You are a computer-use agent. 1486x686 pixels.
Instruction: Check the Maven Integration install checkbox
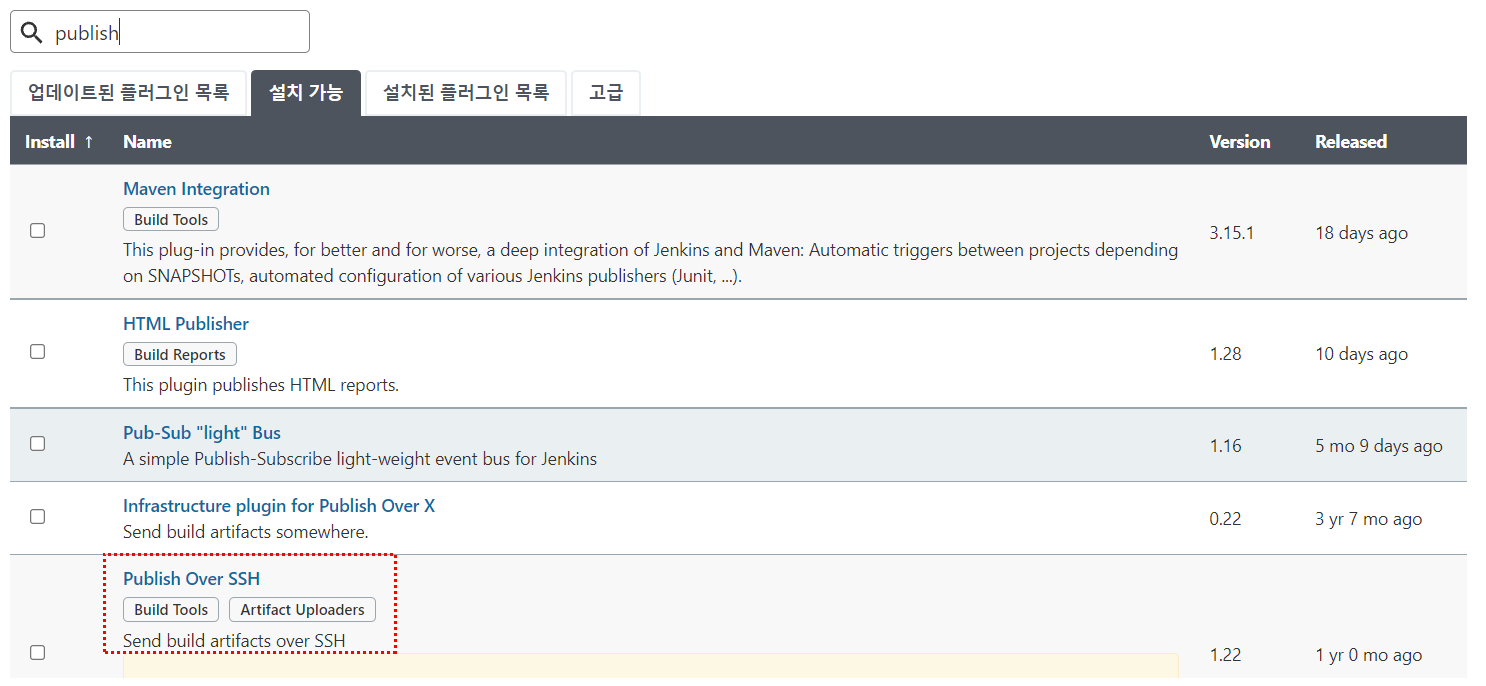coord(37,230)
